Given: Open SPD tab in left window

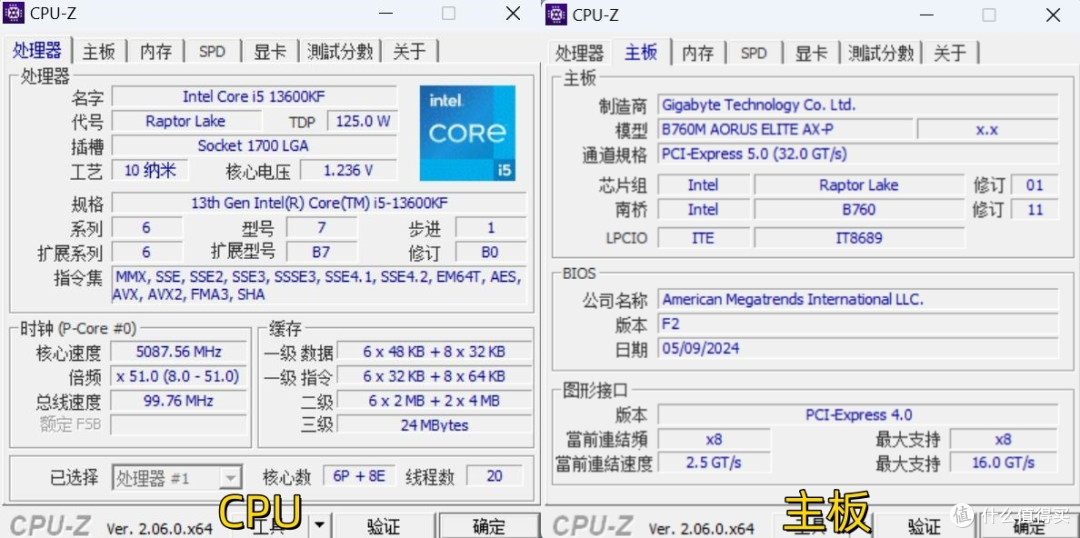Looking at the screenshot, I should (x=212, y=52).
